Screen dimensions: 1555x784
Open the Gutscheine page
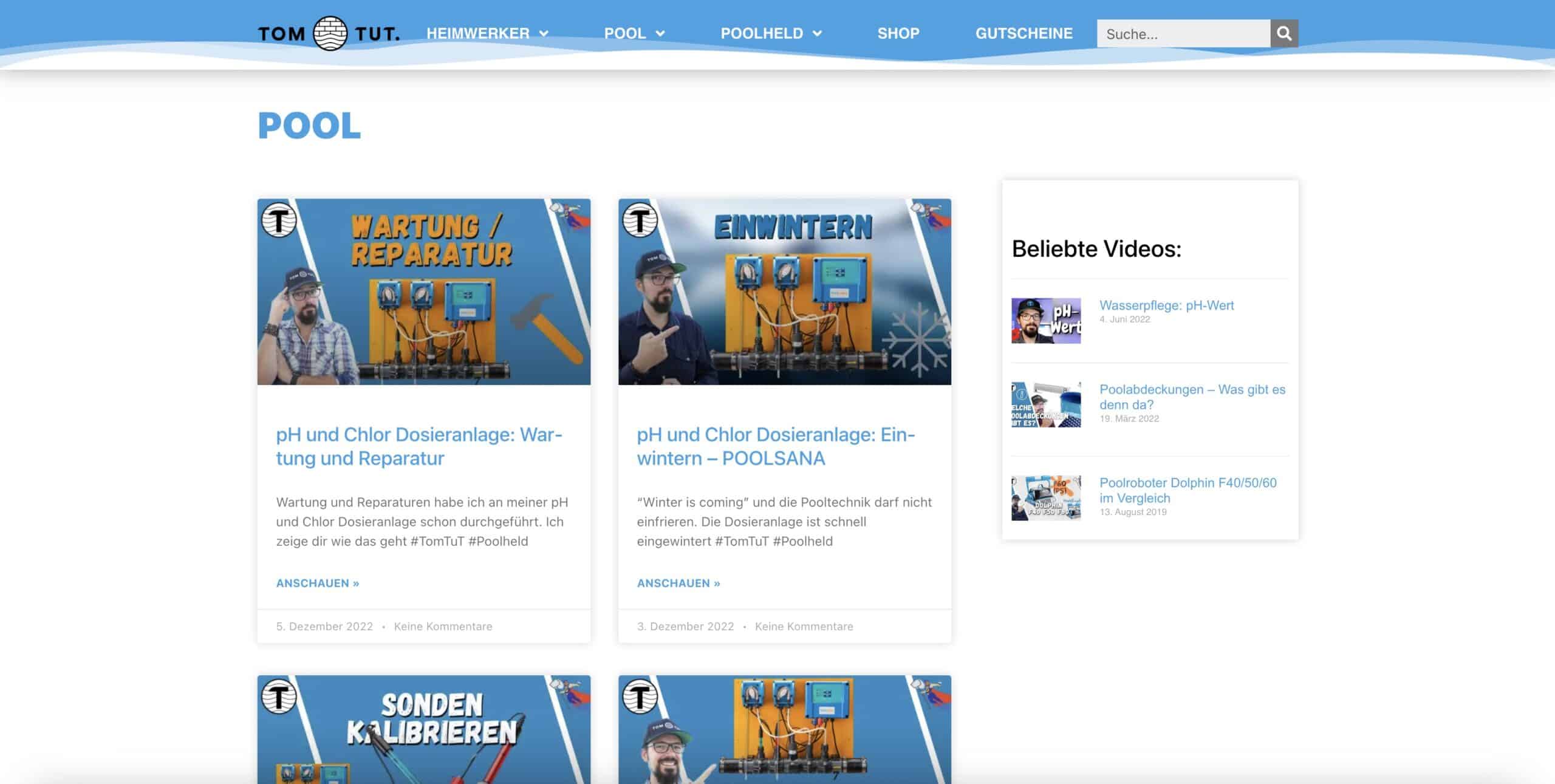coord(1024,33)
